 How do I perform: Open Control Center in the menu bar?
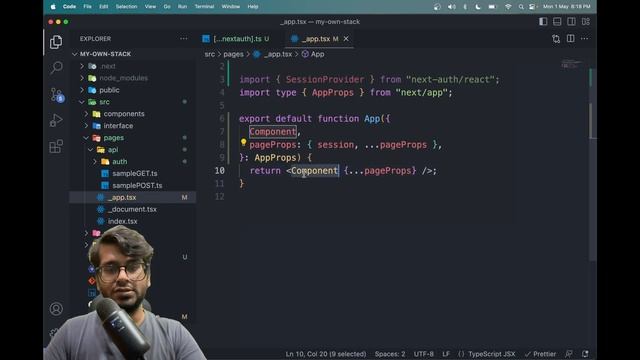click(532, 7)
